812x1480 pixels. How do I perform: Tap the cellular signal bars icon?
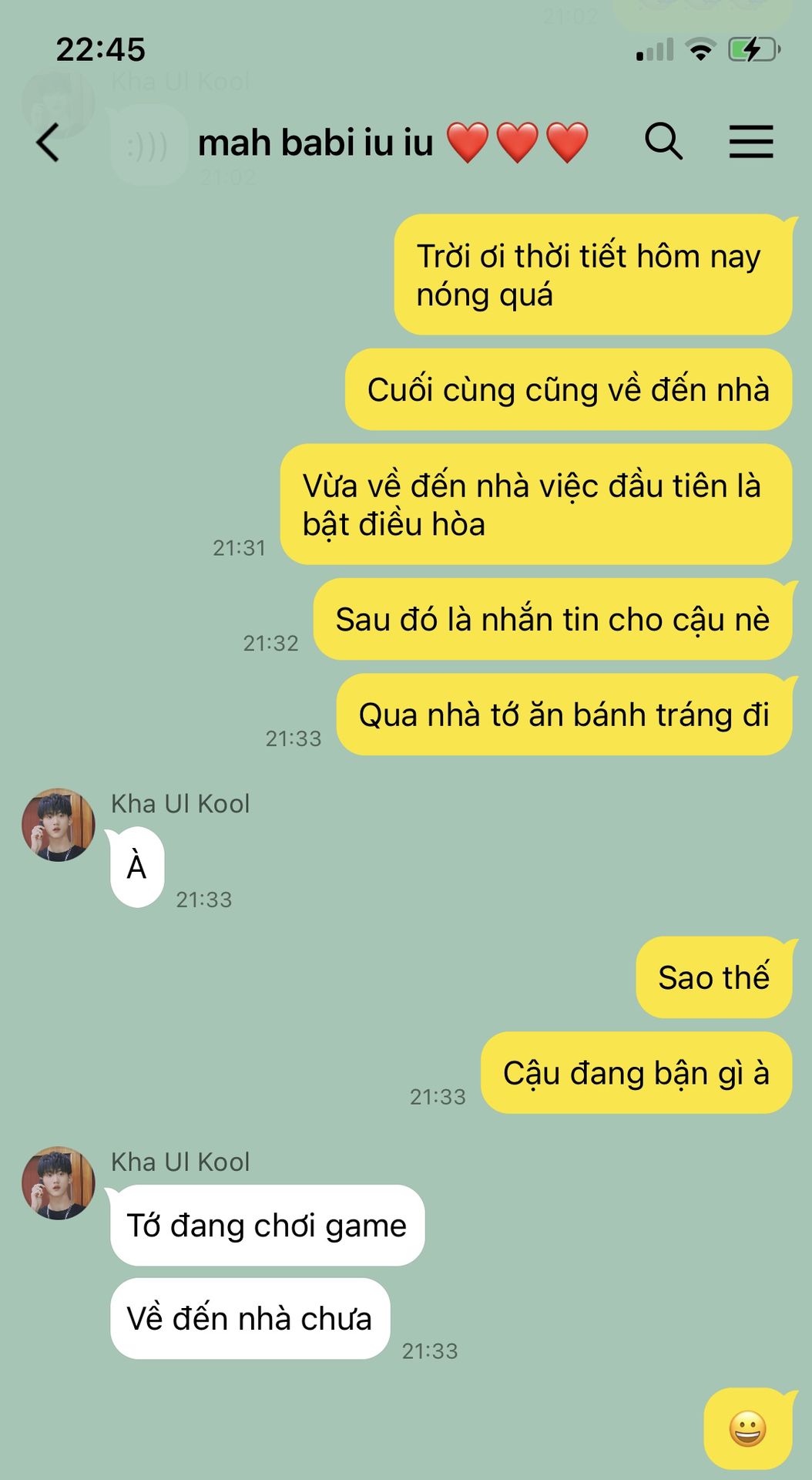[x=655, y=50]
